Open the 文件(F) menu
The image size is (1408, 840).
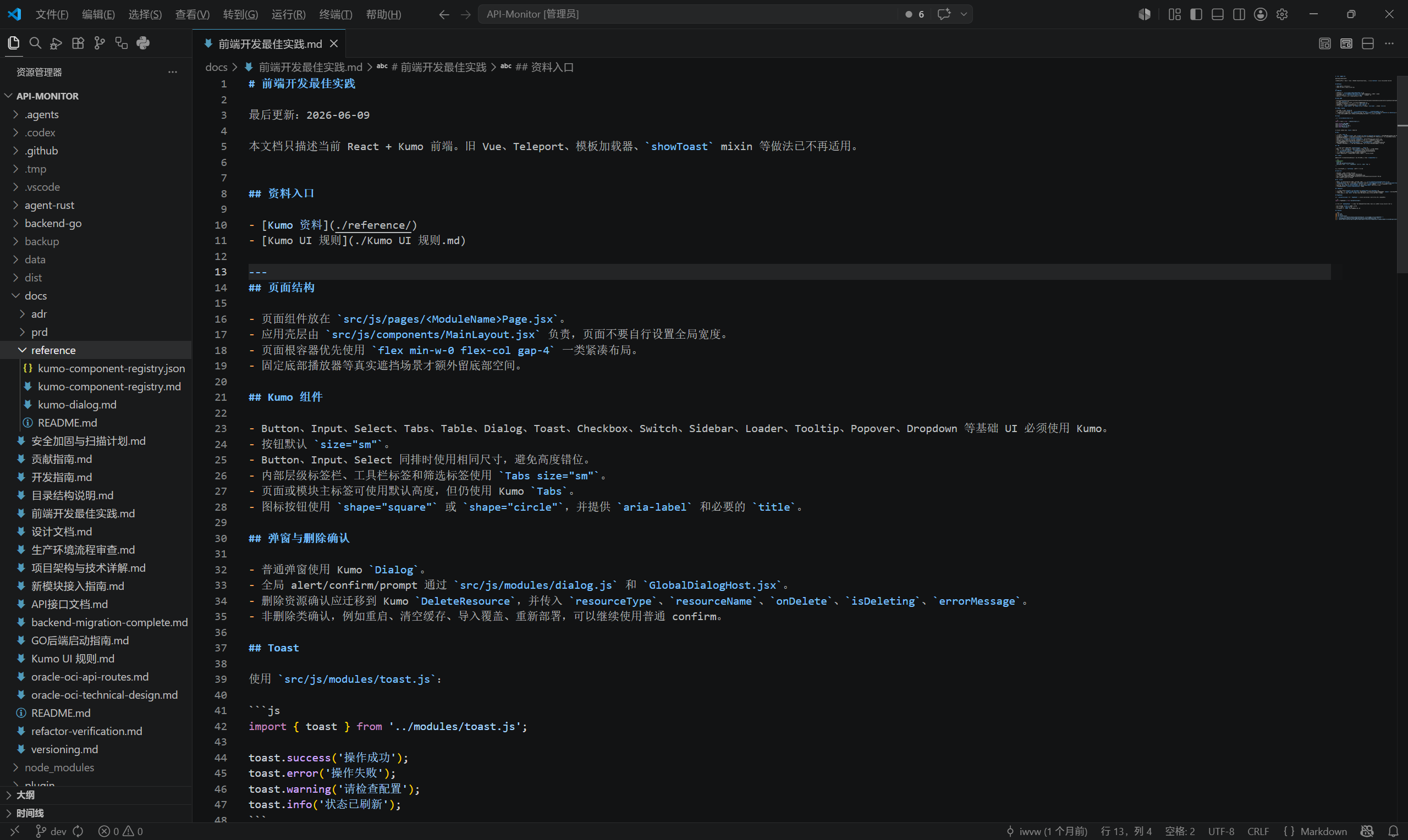point(52,14)
